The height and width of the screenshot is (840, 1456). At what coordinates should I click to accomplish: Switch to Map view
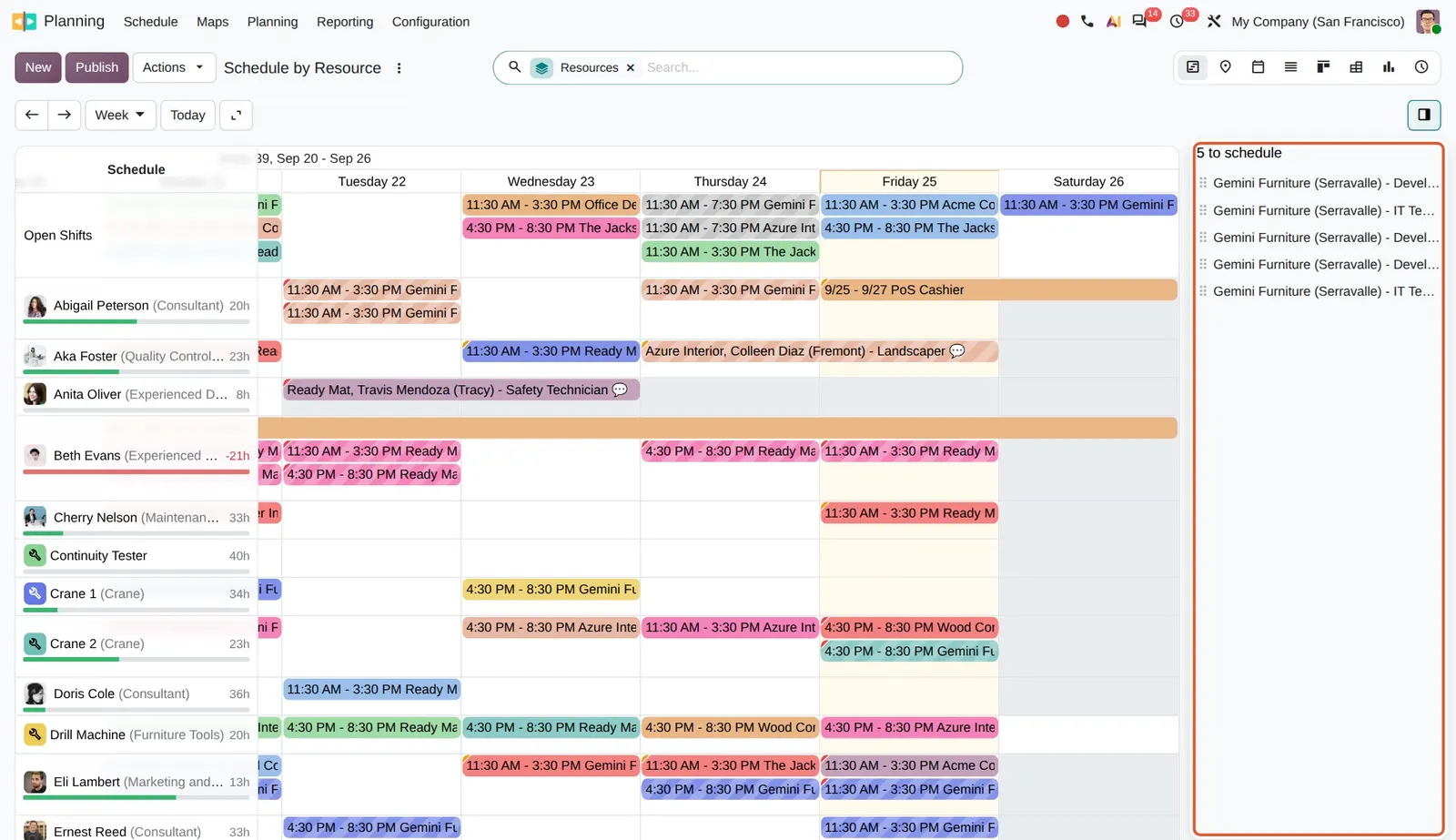click(1225, 66)
